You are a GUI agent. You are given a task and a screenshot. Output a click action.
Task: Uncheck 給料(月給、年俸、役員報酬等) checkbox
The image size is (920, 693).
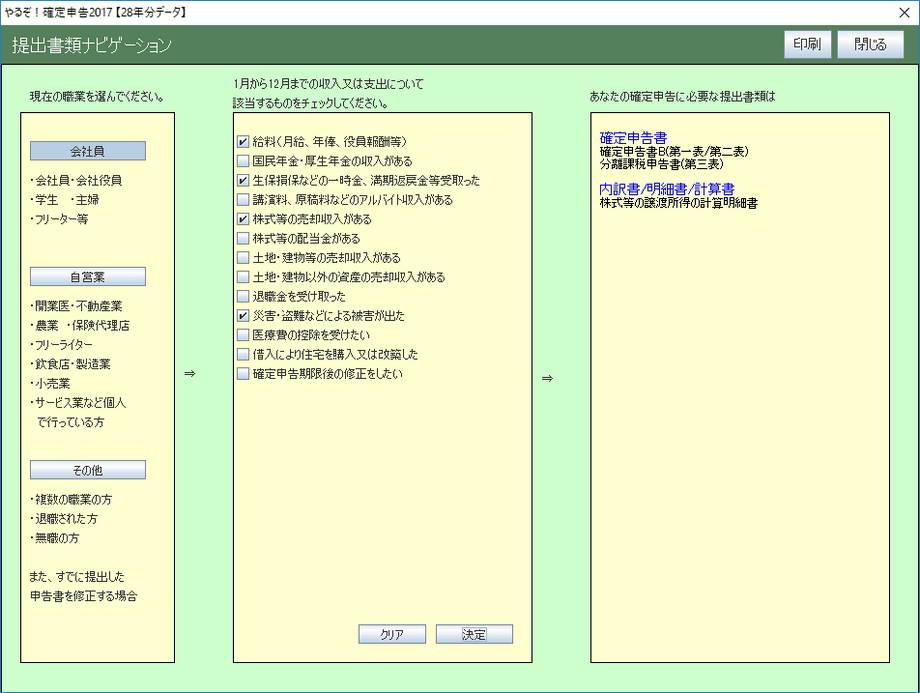pyautogui.click(x=243, y=141)
